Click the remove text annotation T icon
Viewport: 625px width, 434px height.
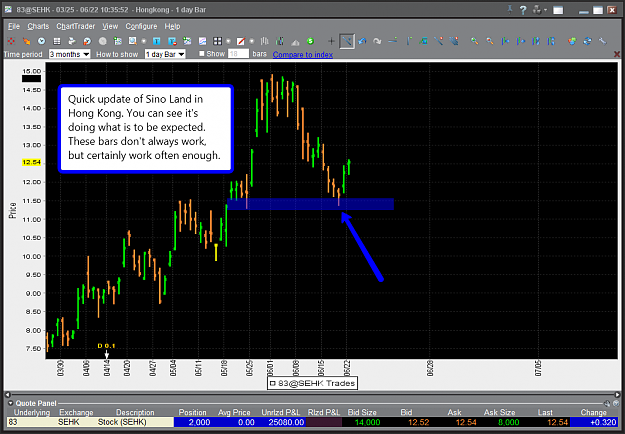coord(172,41)
